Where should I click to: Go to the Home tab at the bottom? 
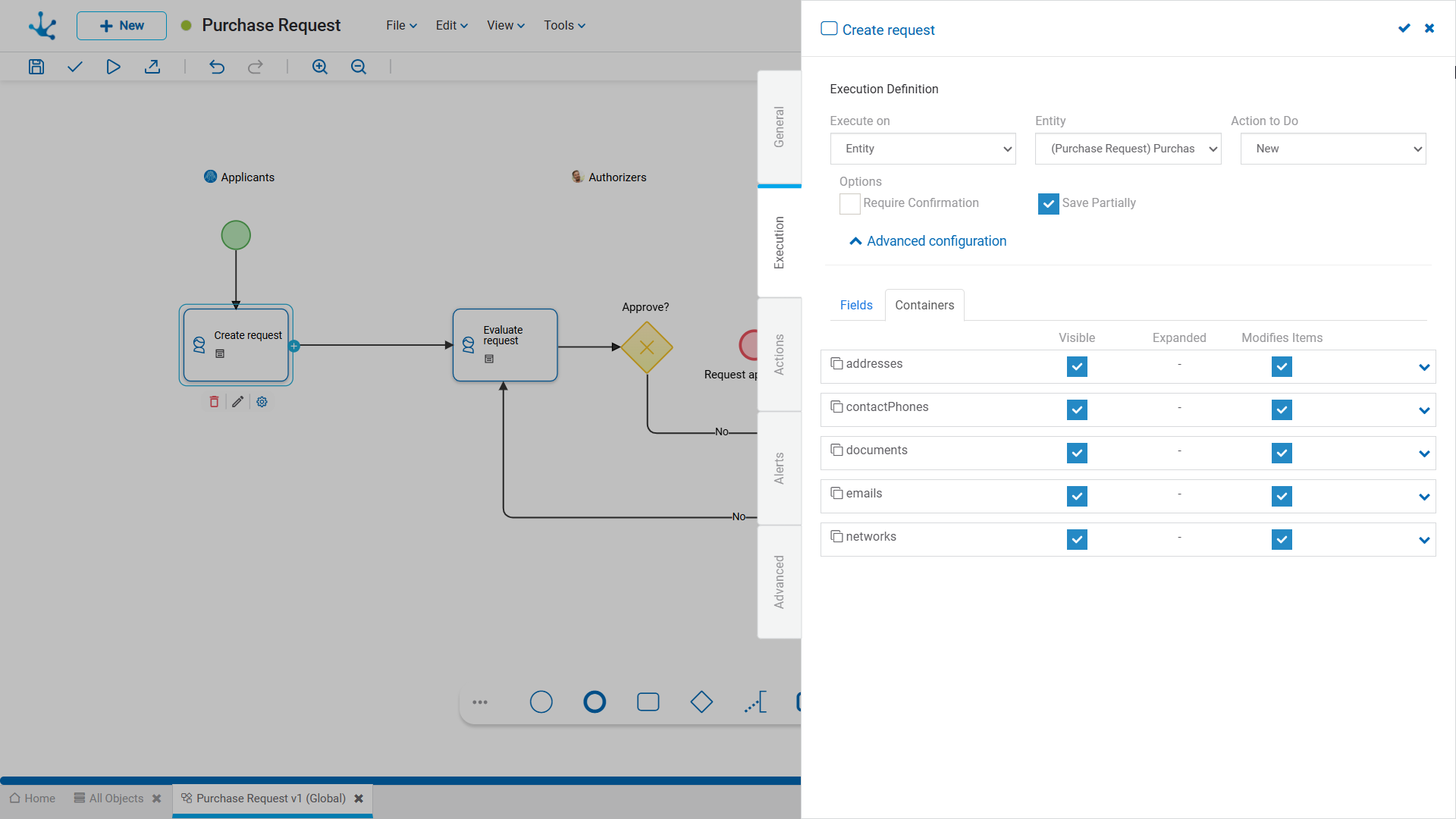(33, 799)
